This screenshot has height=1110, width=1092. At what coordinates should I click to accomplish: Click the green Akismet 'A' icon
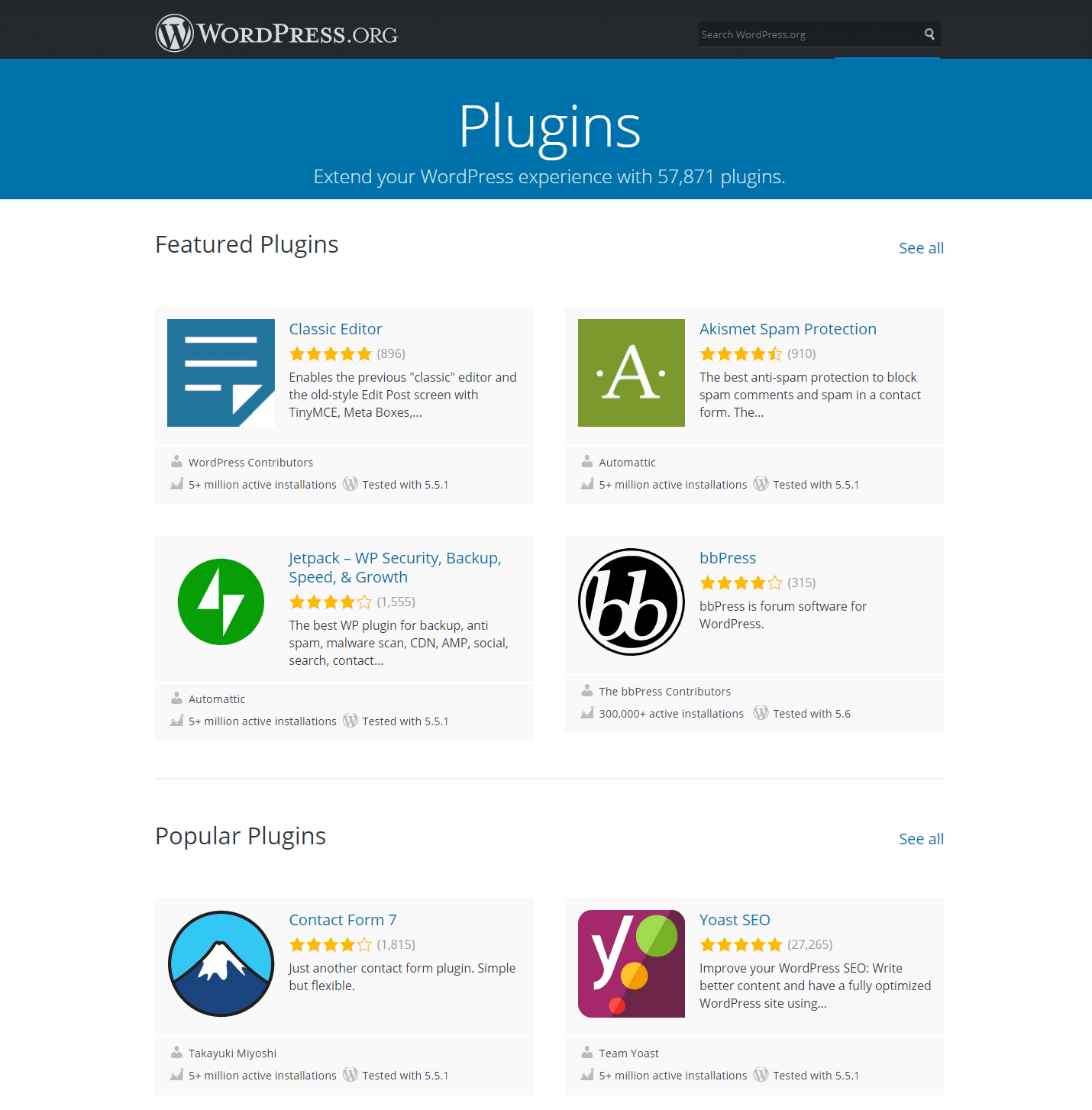tap(631, 373)
